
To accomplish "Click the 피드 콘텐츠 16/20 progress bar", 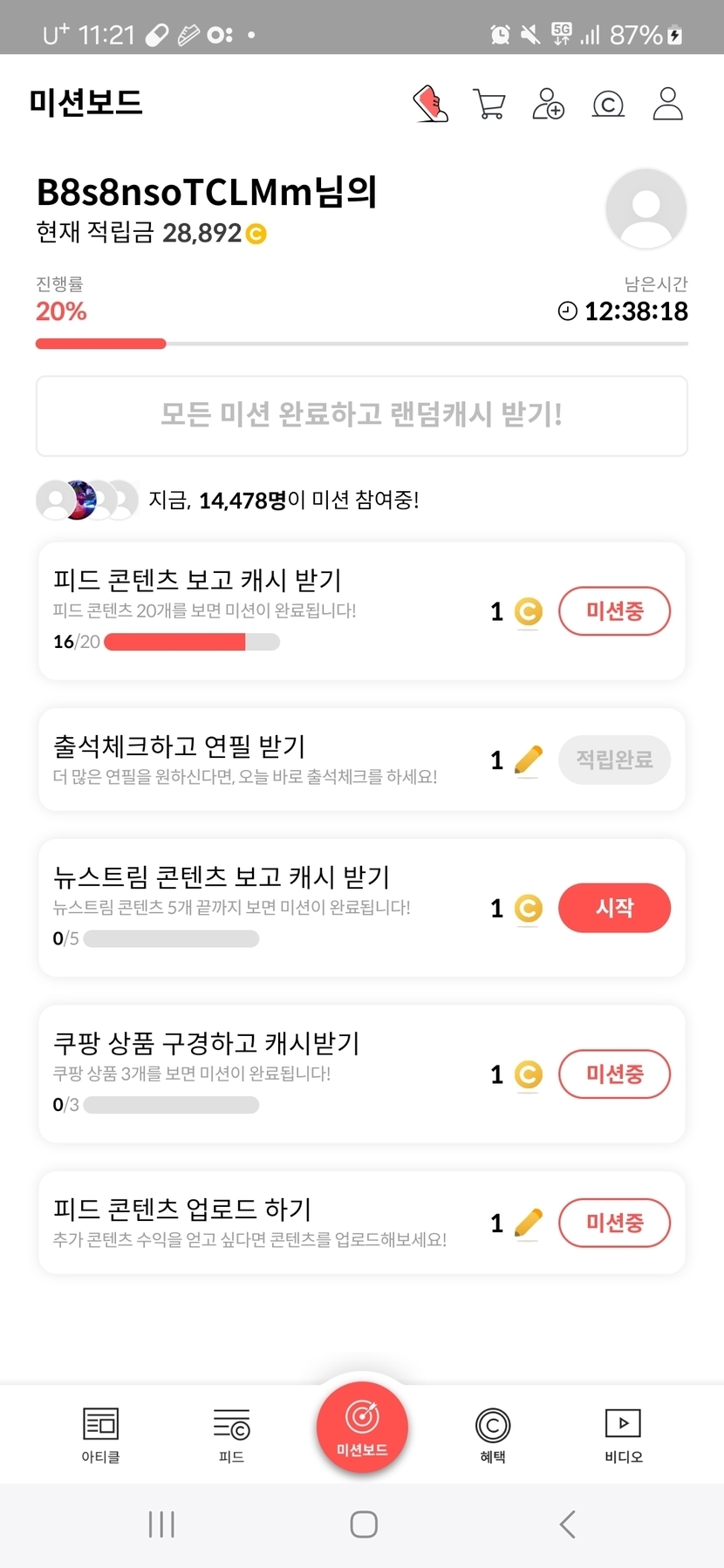I will click(192, 642).
